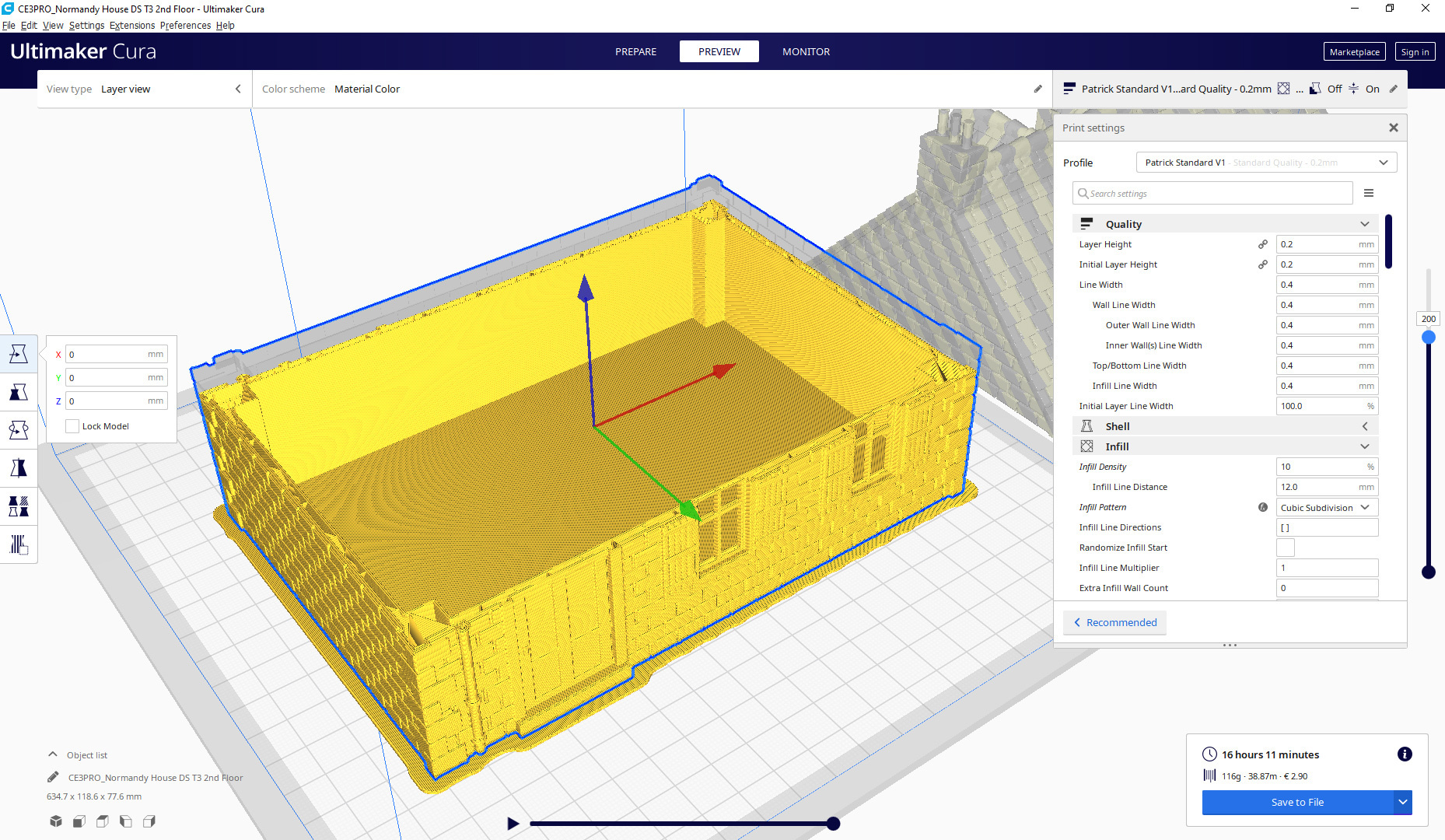Image resolution: width=1445 pixels, height=840 pixels.
Task: Edit color scheme with pencil icon
Action: coord(1037,89)
